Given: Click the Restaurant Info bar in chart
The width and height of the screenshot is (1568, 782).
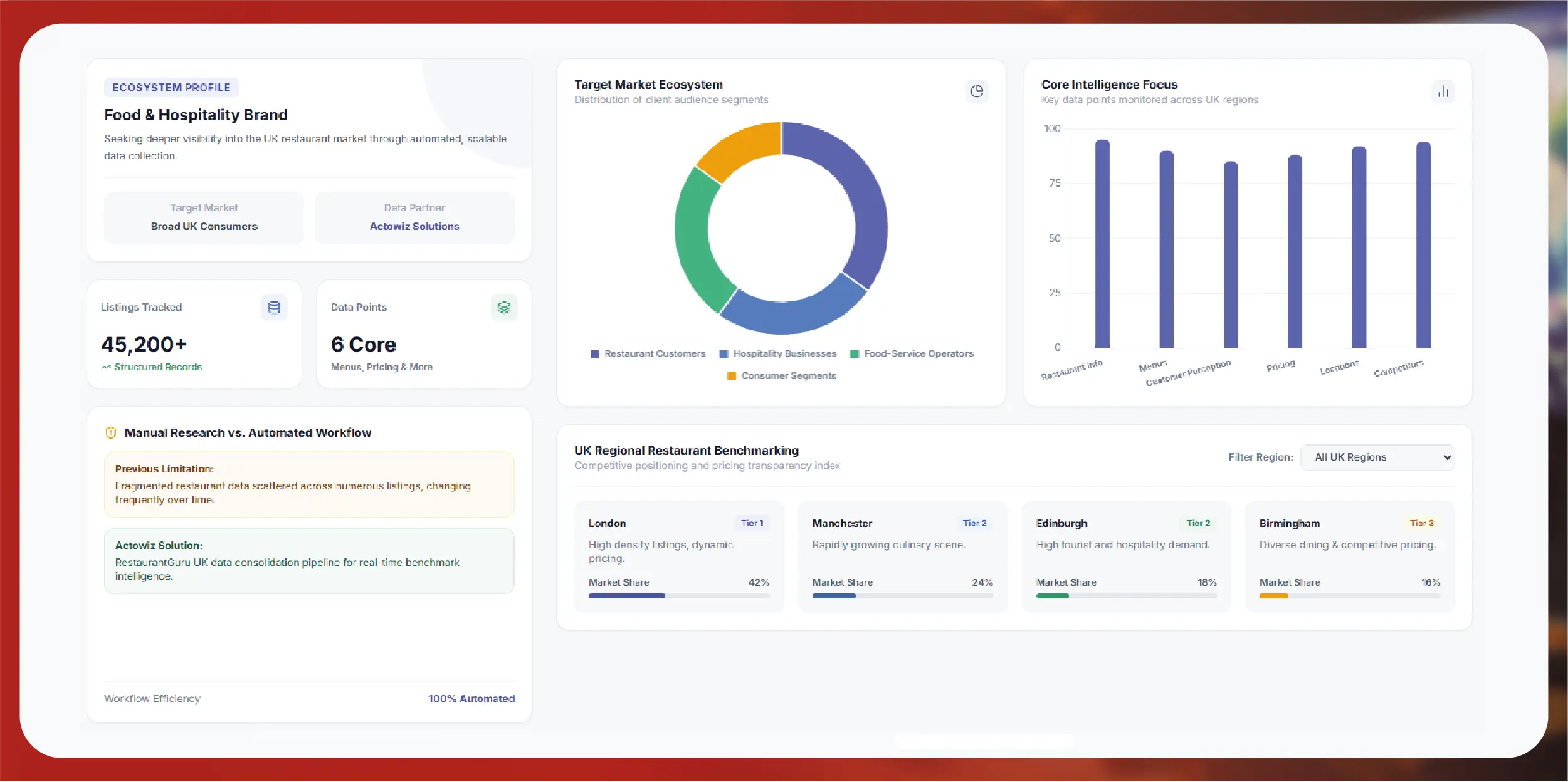Looking at the screenshot, I should (x=1102, y=244).
